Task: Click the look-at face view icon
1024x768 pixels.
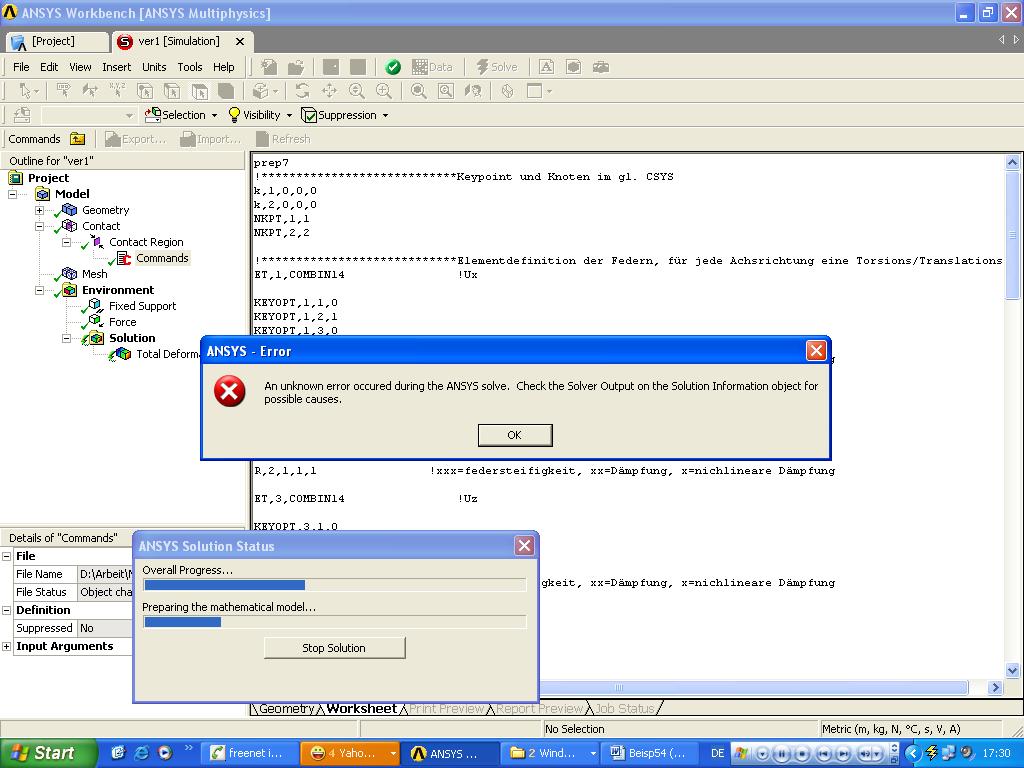Action: [x=473, y=91]
